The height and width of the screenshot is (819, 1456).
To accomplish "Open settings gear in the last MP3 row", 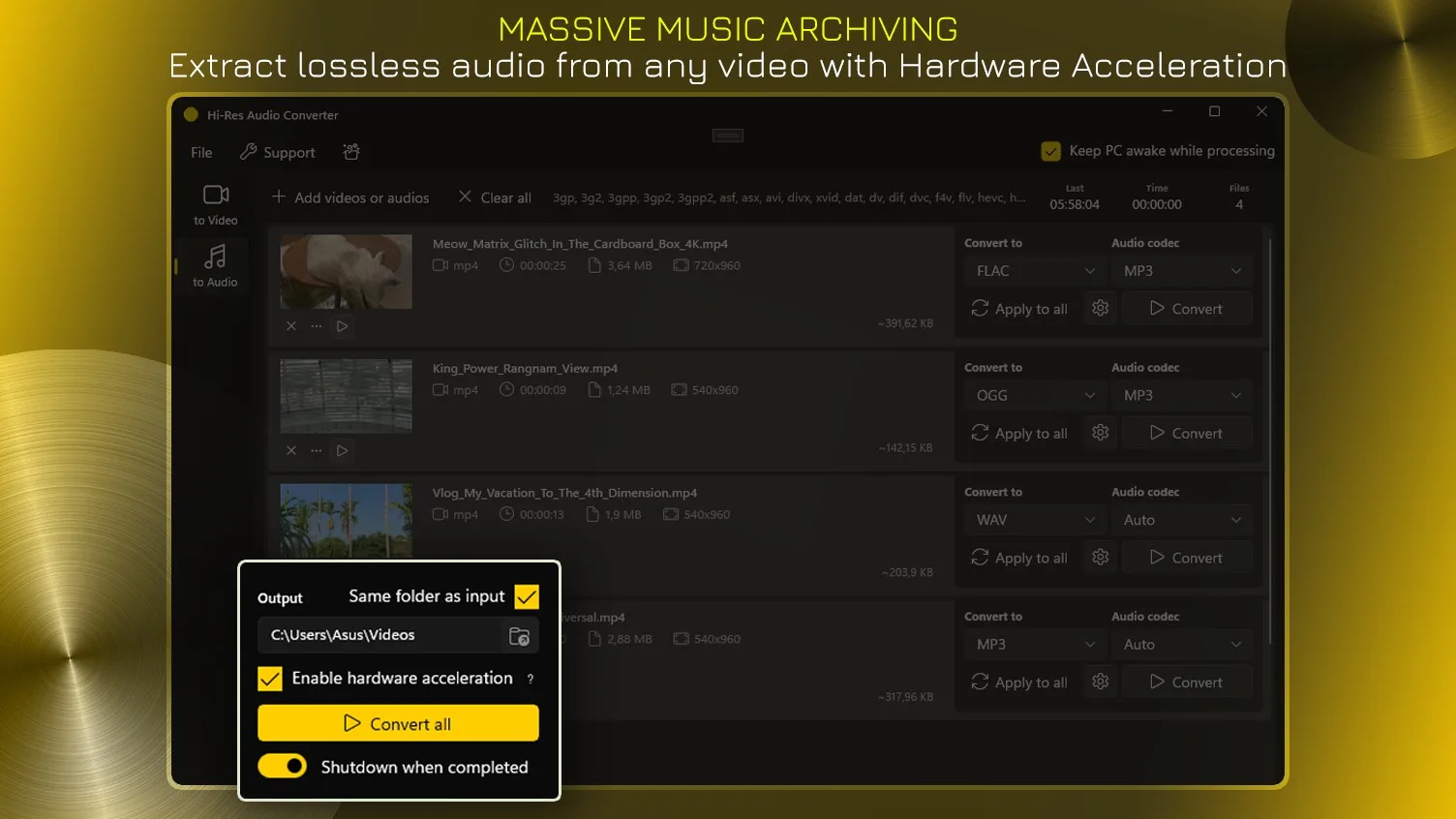I will pyautogui.click(x=1101, y=682).
